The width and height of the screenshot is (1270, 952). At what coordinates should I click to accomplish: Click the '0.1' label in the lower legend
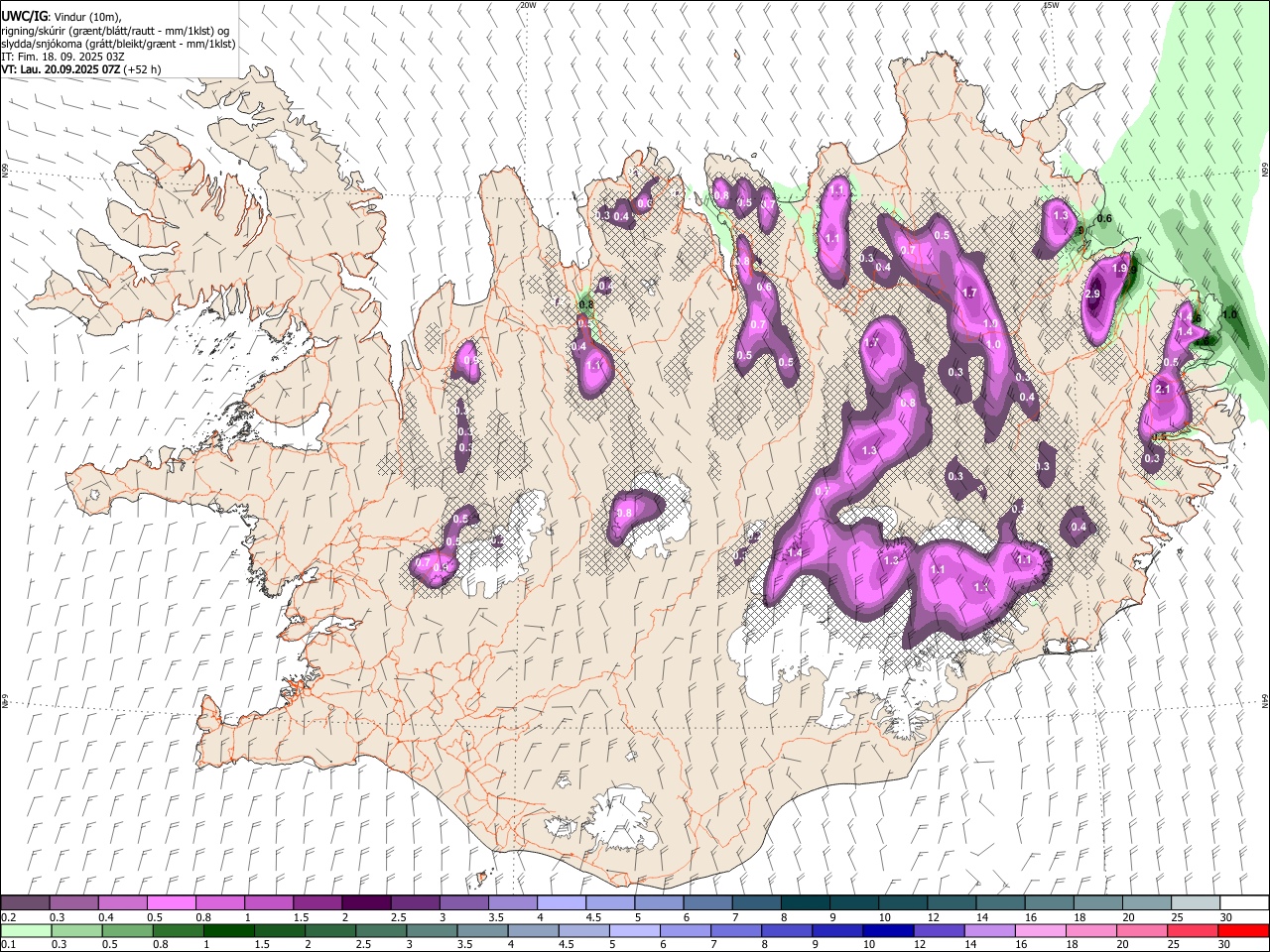click(x=10, y=945)
